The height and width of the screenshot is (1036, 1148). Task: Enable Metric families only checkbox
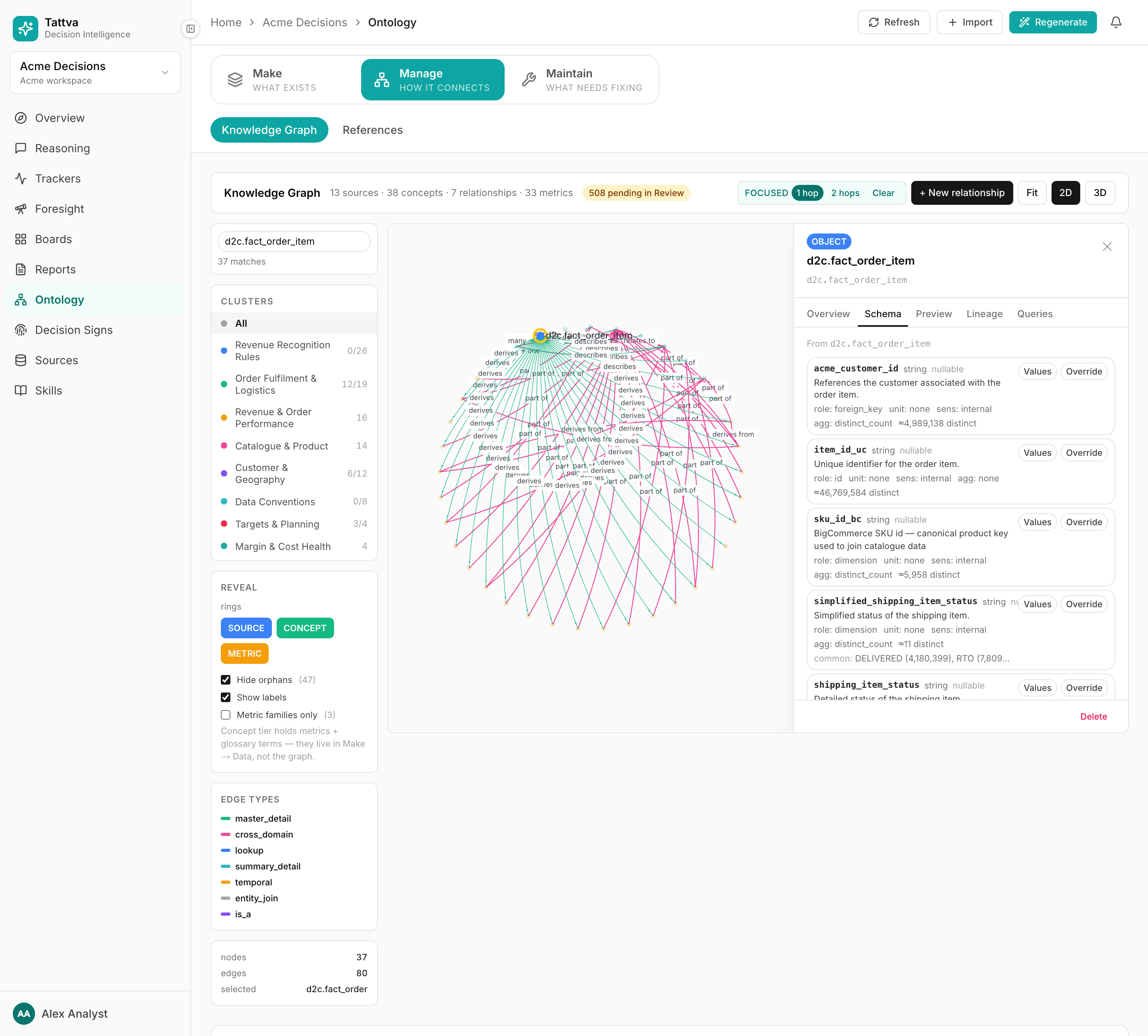(x=226, y=715)
